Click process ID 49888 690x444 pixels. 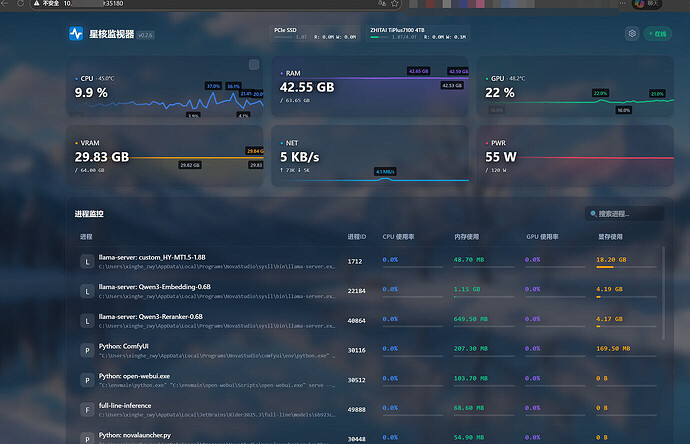point(356,409)
